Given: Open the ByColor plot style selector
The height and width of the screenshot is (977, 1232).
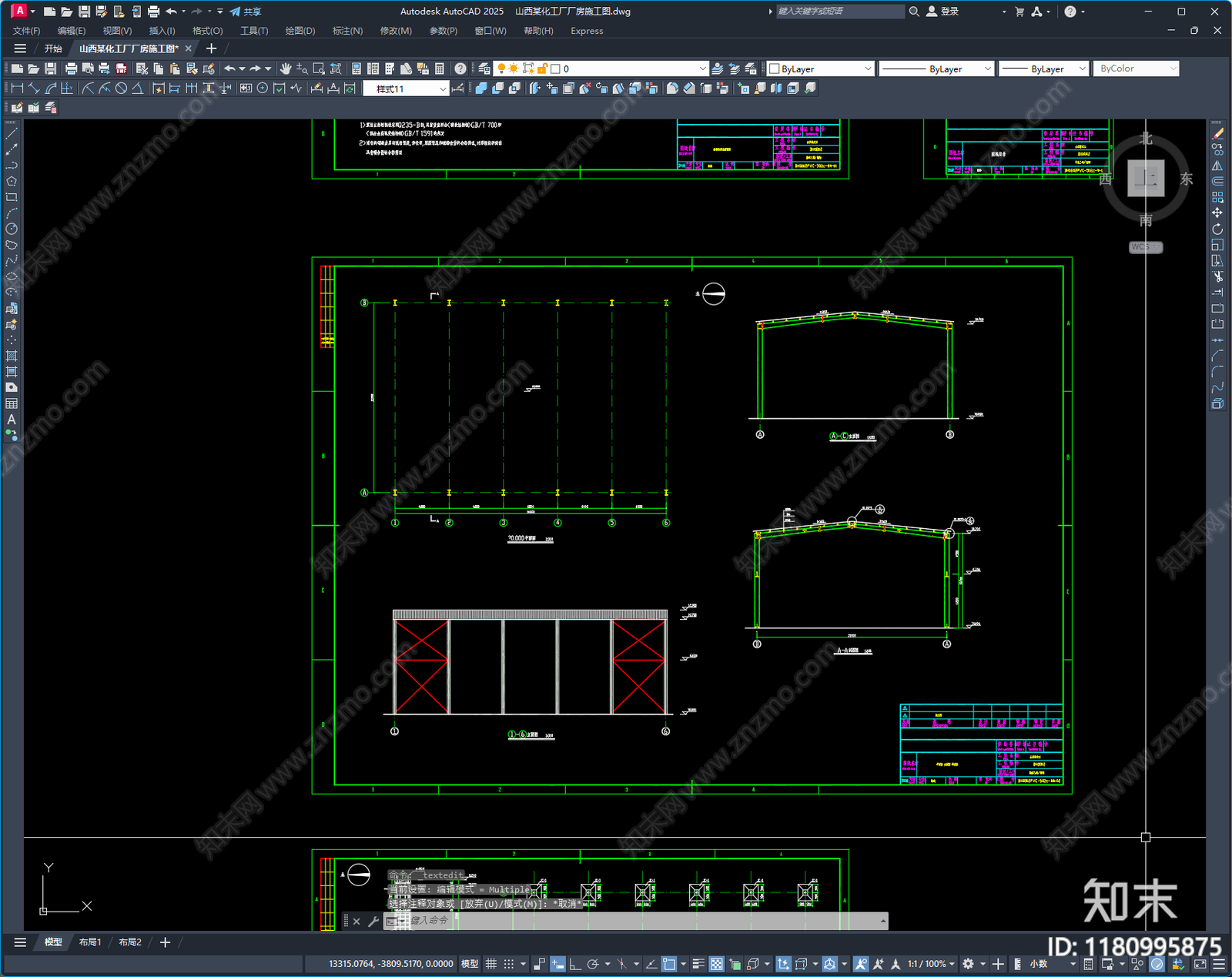Looking at the screenshot, I should pyautogui.click(x=1137, y=69).
